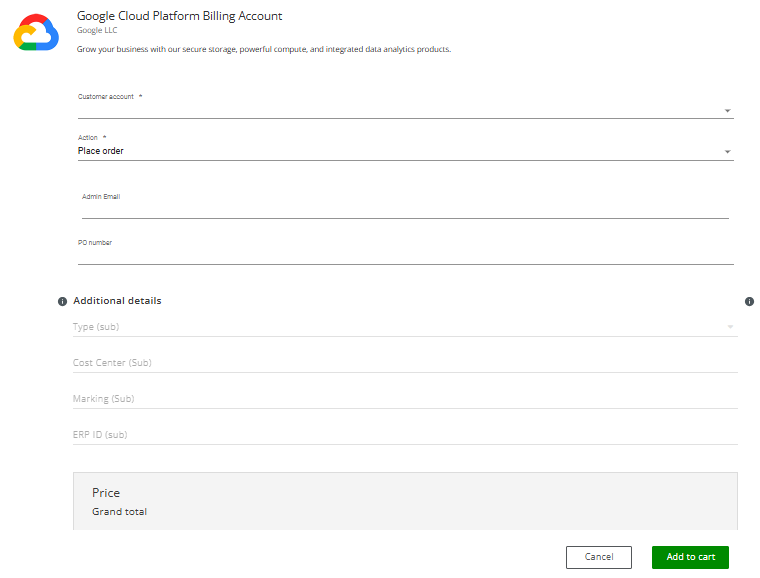Click the info icon at the right edge

(749, 301)
